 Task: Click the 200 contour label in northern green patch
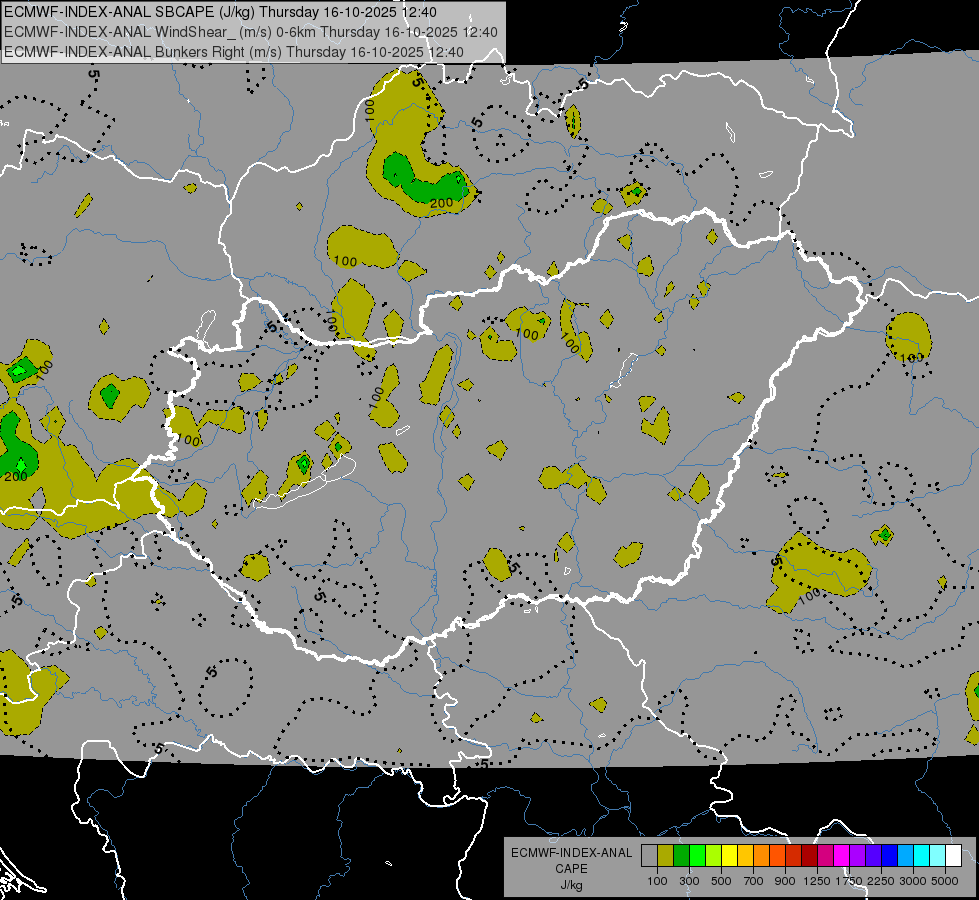click(441, 203)
